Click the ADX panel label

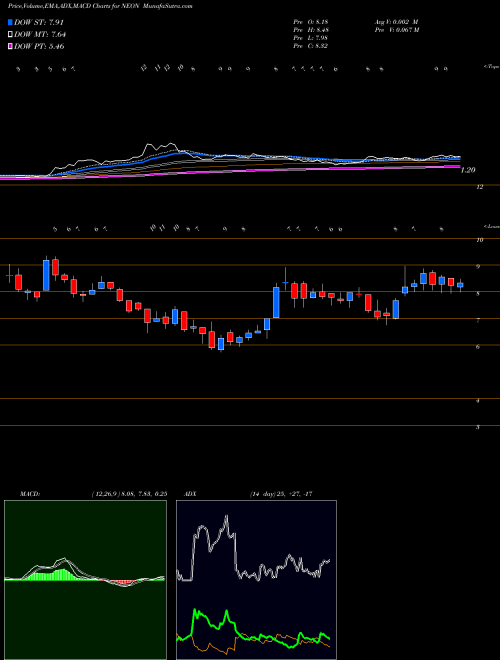pyautogui.click(x=191, y=494)
